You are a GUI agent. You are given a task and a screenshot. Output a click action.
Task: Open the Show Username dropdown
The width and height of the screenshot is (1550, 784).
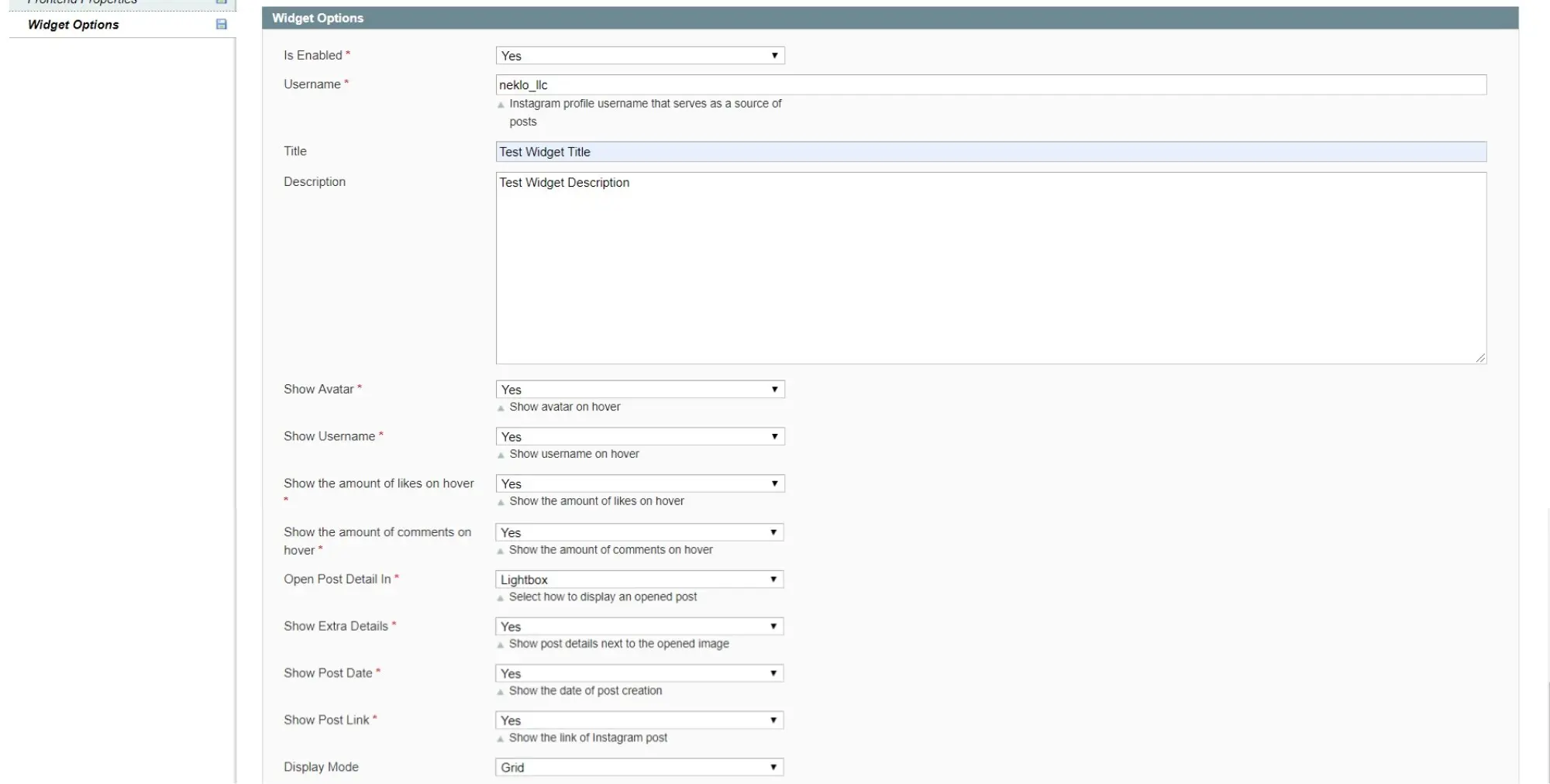(x=640, y=437)
